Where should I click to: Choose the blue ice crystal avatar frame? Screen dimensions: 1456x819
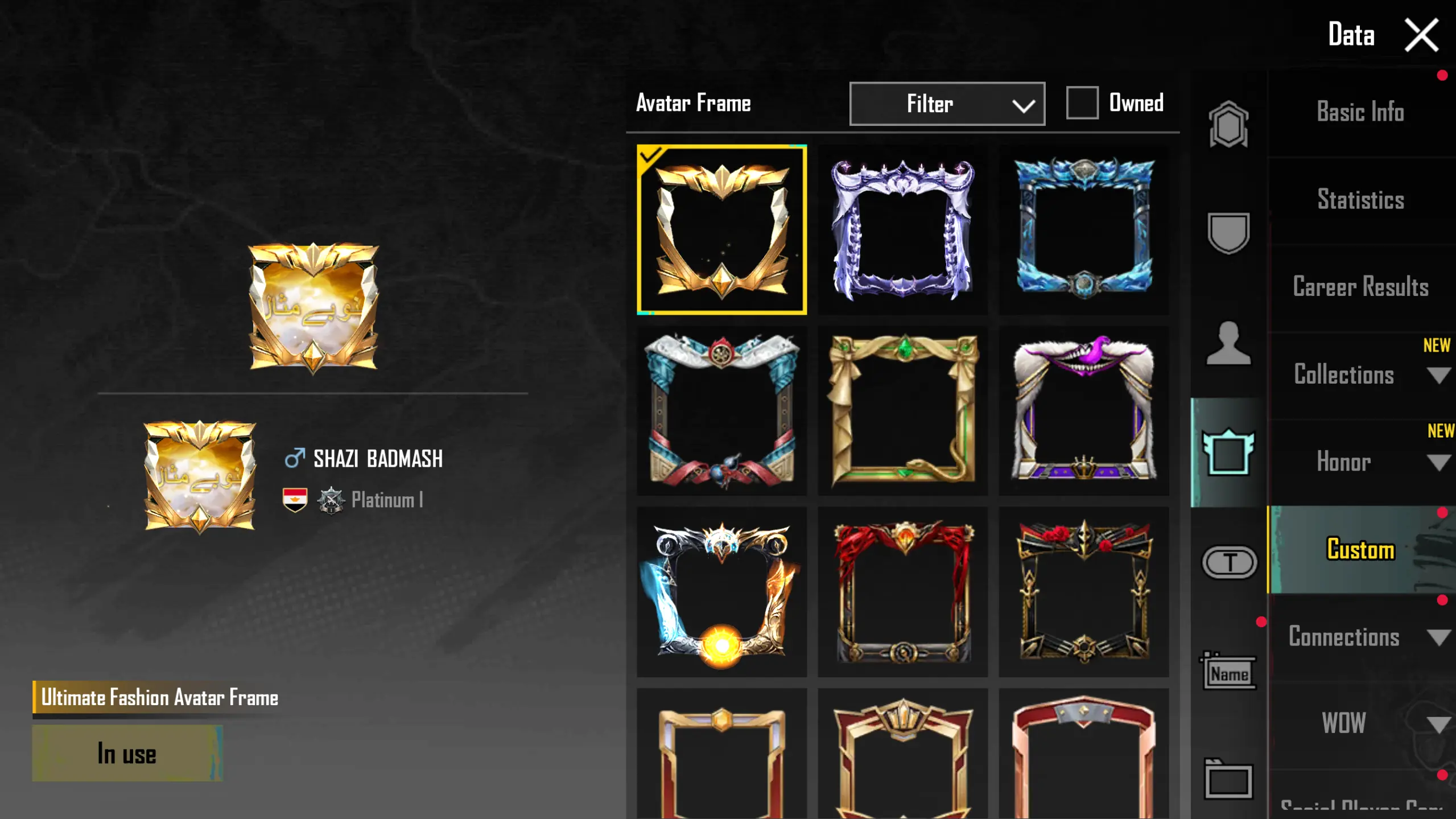[x=1083, y=229]
